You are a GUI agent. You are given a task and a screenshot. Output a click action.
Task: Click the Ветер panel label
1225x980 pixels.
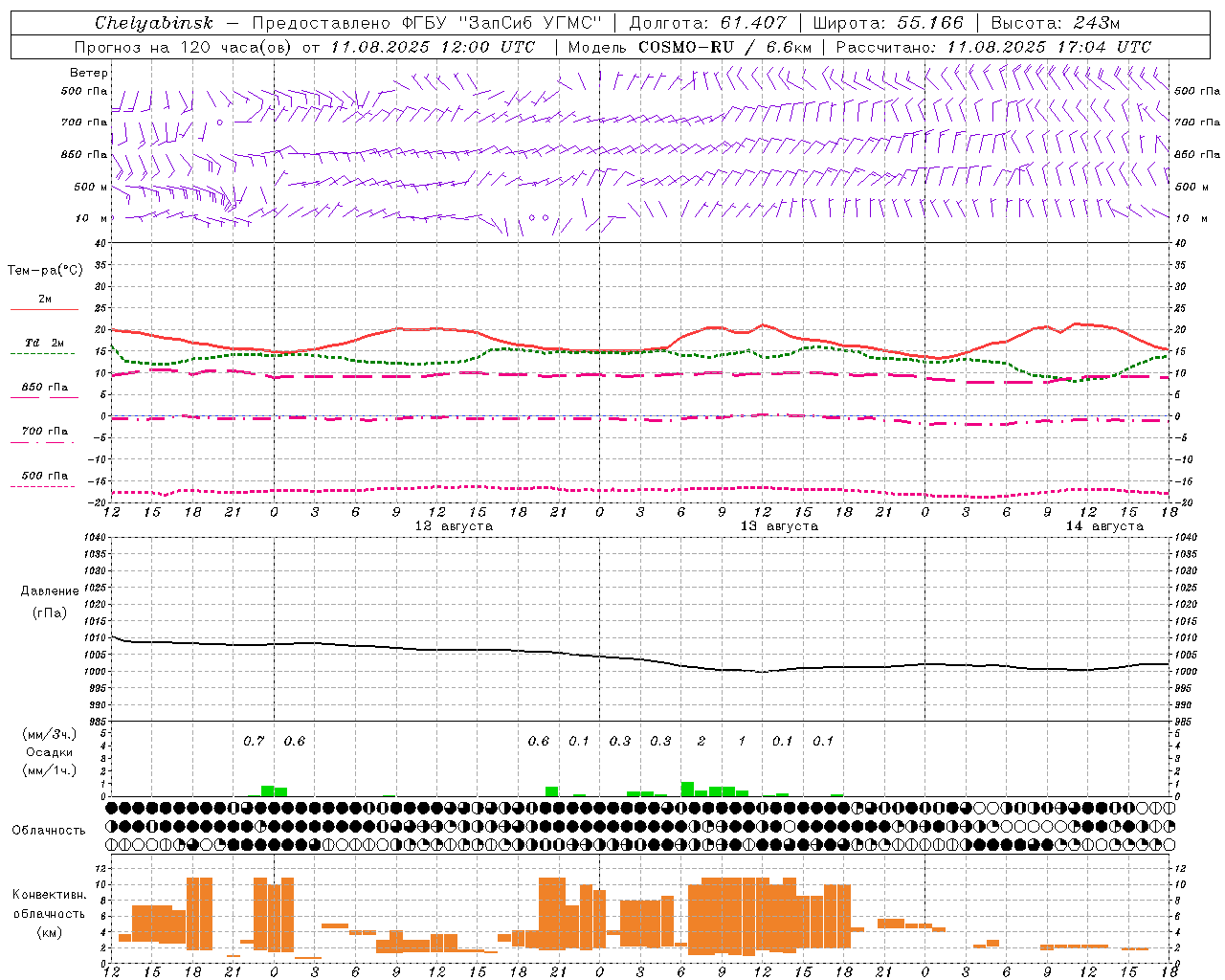(89, 73)
